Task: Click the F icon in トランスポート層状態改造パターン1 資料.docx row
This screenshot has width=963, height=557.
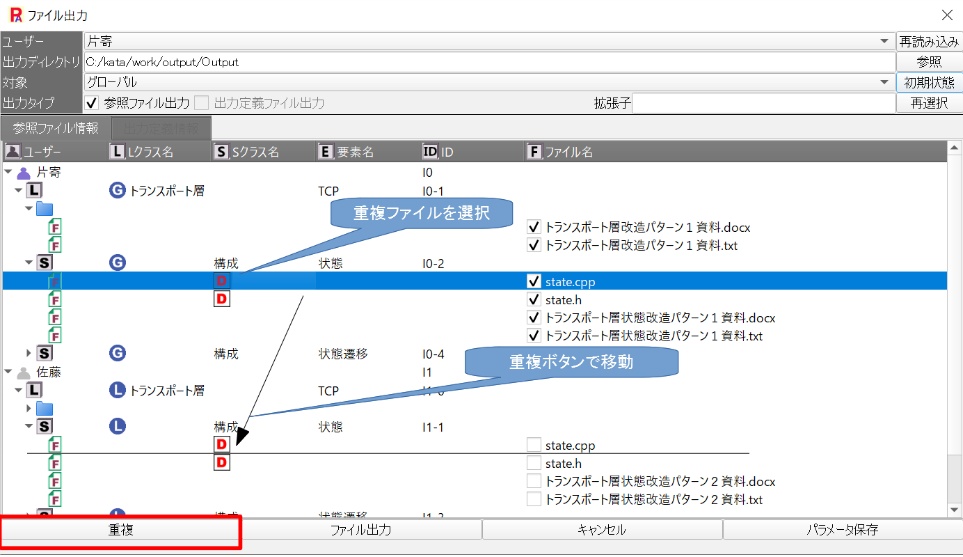Action: (x=55, y=317)
